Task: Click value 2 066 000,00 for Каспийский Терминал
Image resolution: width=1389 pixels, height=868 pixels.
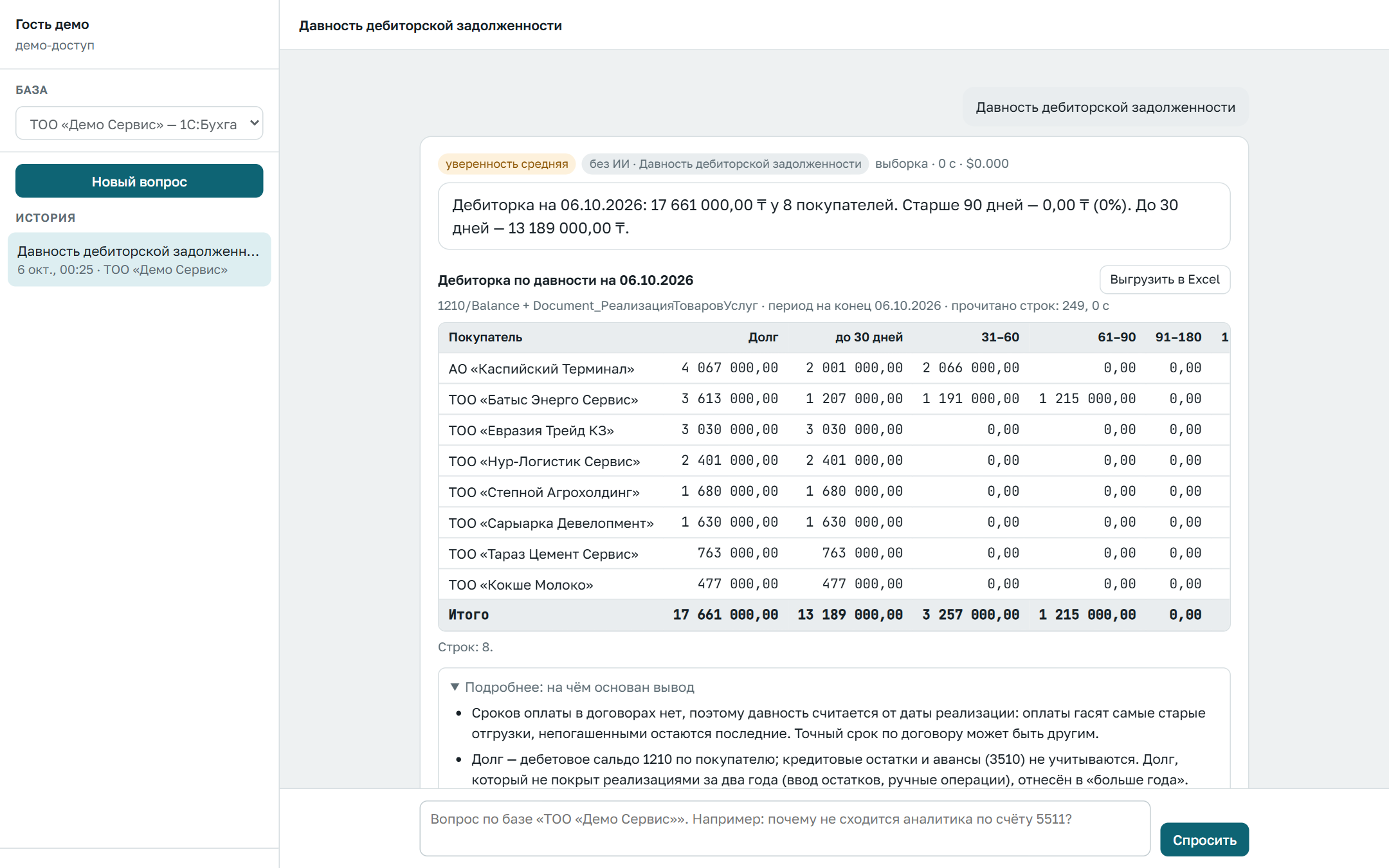Action: (x=971, y=368)
